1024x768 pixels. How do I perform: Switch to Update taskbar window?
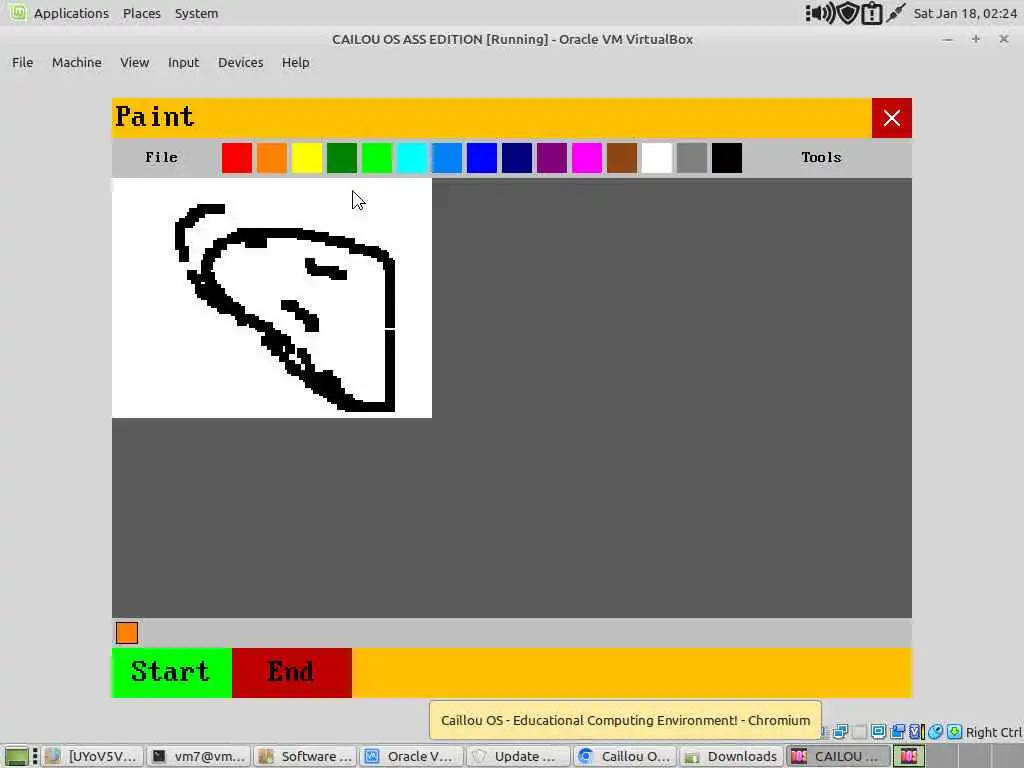(519, 756)
